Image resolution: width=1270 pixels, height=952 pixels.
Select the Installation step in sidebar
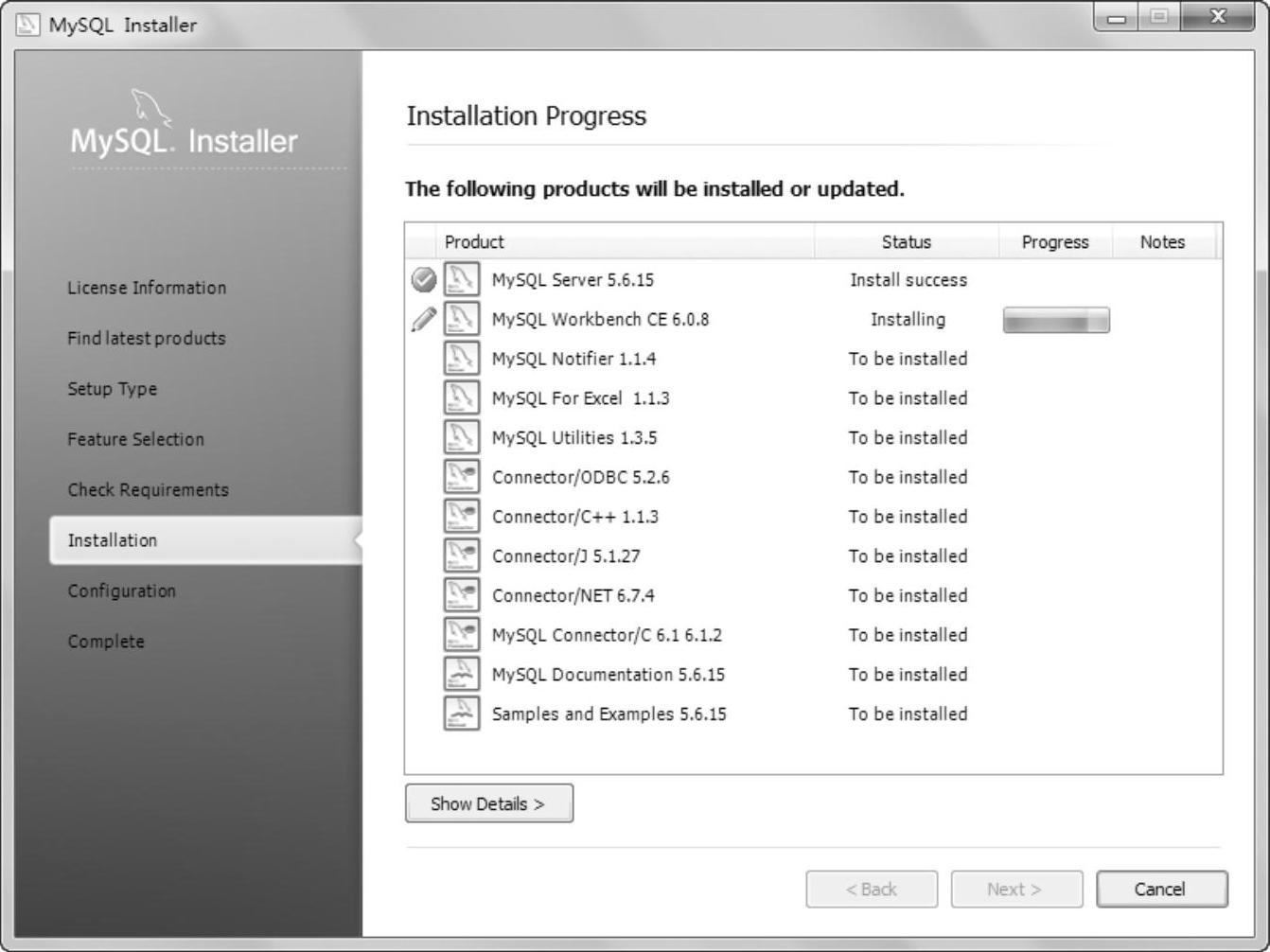[205, 540]
